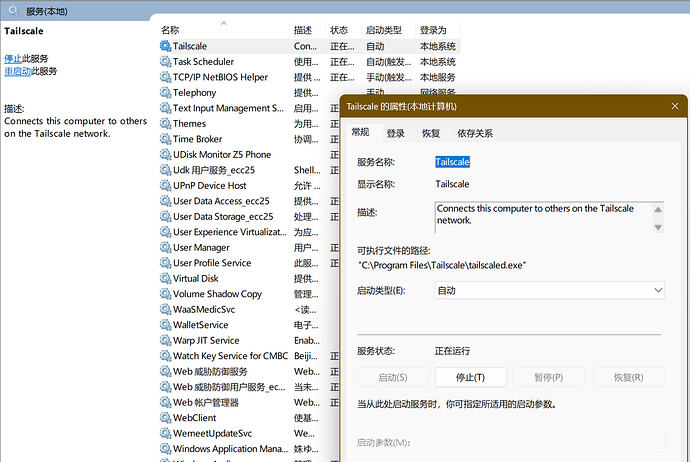Select the User Profile Service name
Image resolution: width=690 pixels, height=462 pixels.
pos(212,263)
